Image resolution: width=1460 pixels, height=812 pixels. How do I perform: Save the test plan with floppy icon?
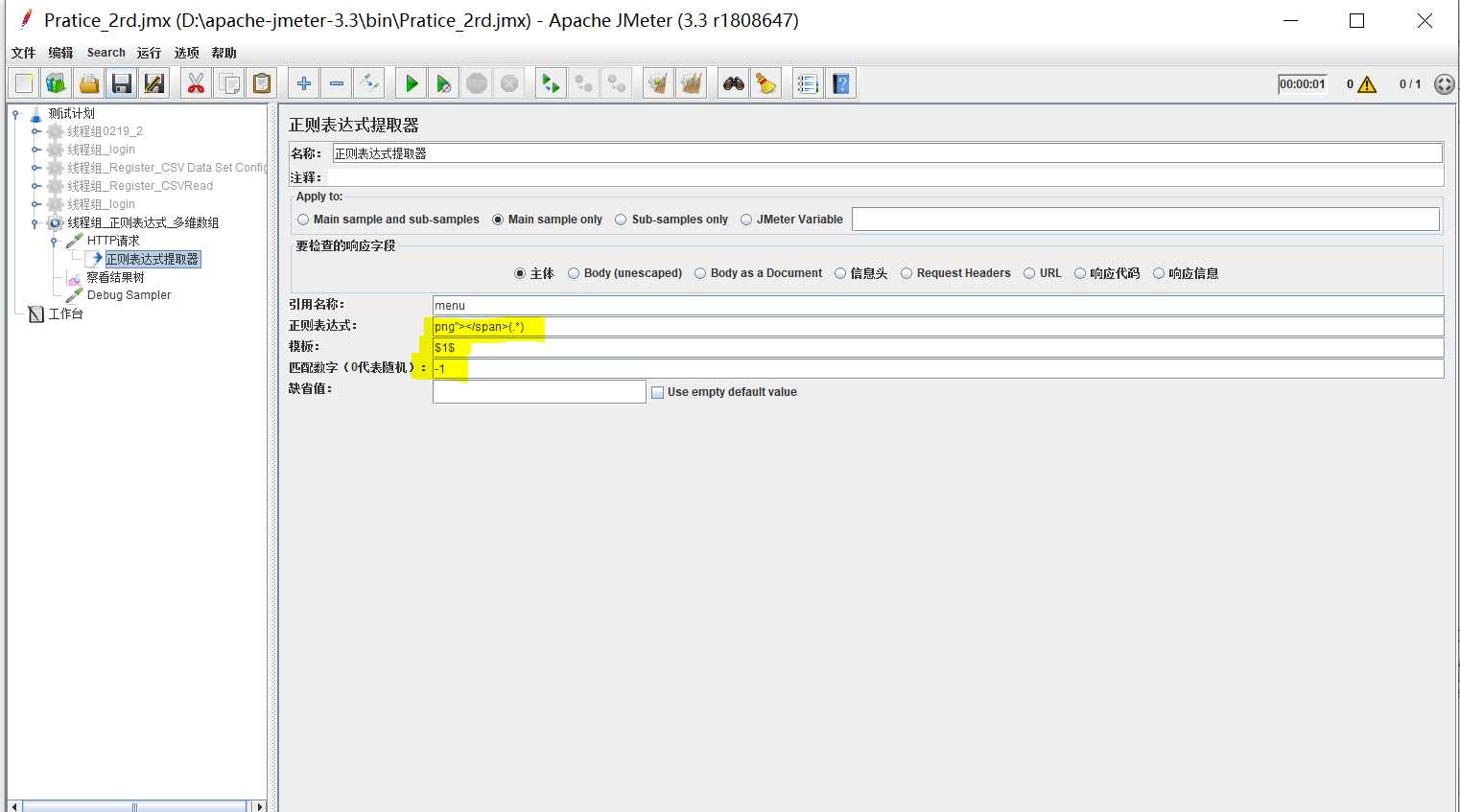(x=121, y=83)
